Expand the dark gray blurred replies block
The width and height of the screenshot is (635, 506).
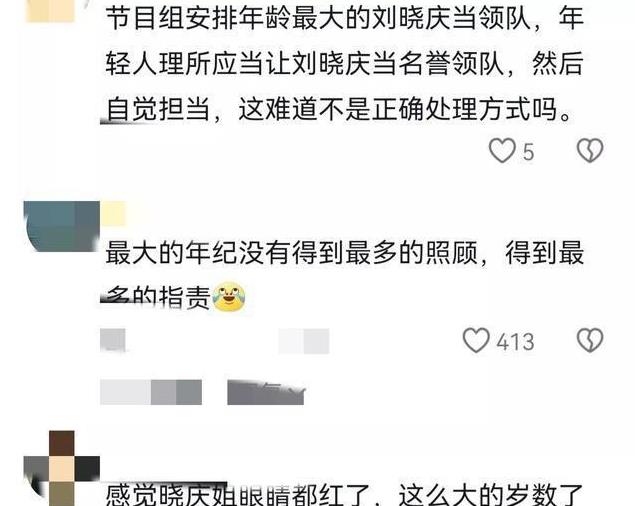(265, 392)
